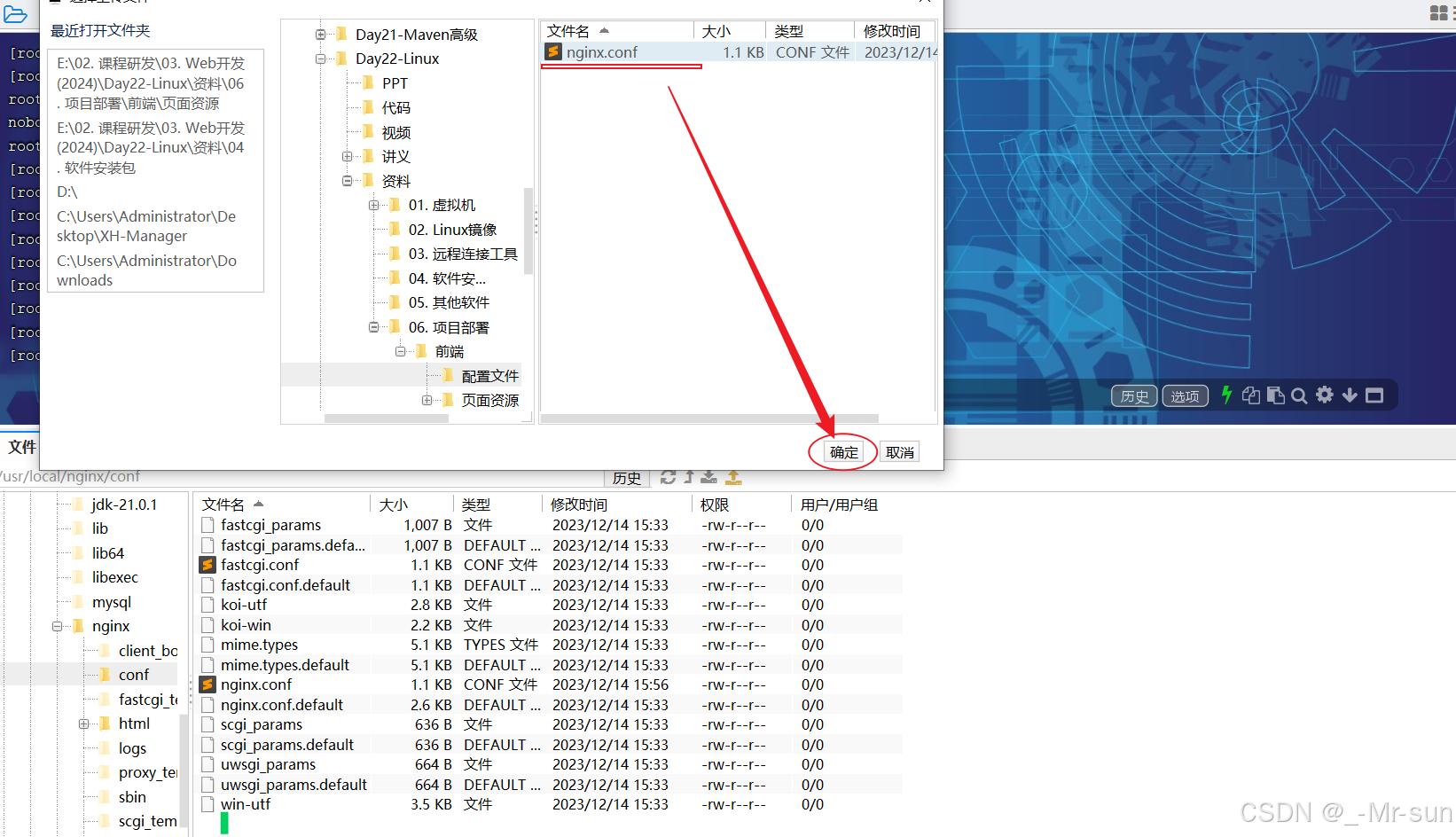Open recent folder D:\ entry
Screen dimensions: 1456x837
tap(67, 192)
